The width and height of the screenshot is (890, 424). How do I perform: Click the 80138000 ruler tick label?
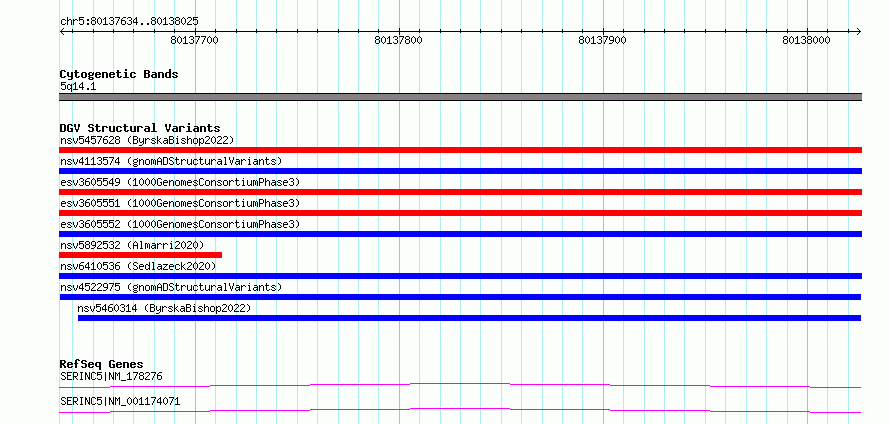click(x=807, y=40)
